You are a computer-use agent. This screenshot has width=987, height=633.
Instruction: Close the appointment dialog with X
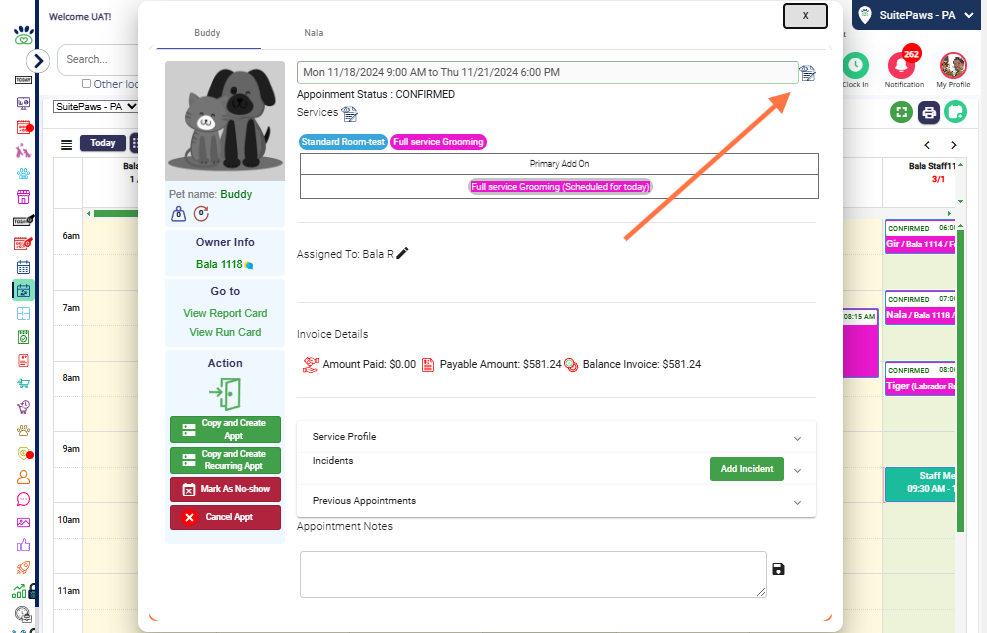[x=805, y=16]
